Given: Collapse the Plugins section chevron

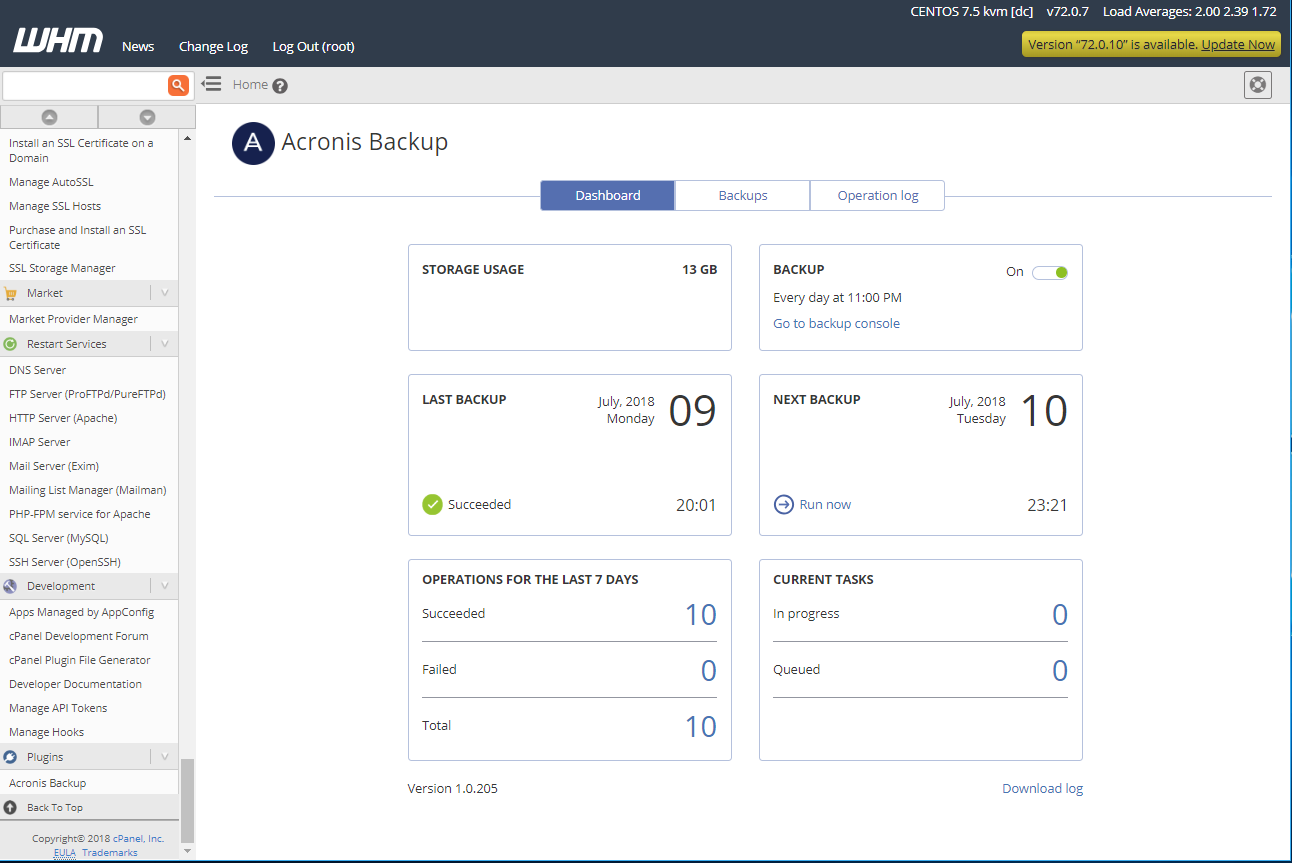Looking at the screenshot, I should [x=164, y=757].
